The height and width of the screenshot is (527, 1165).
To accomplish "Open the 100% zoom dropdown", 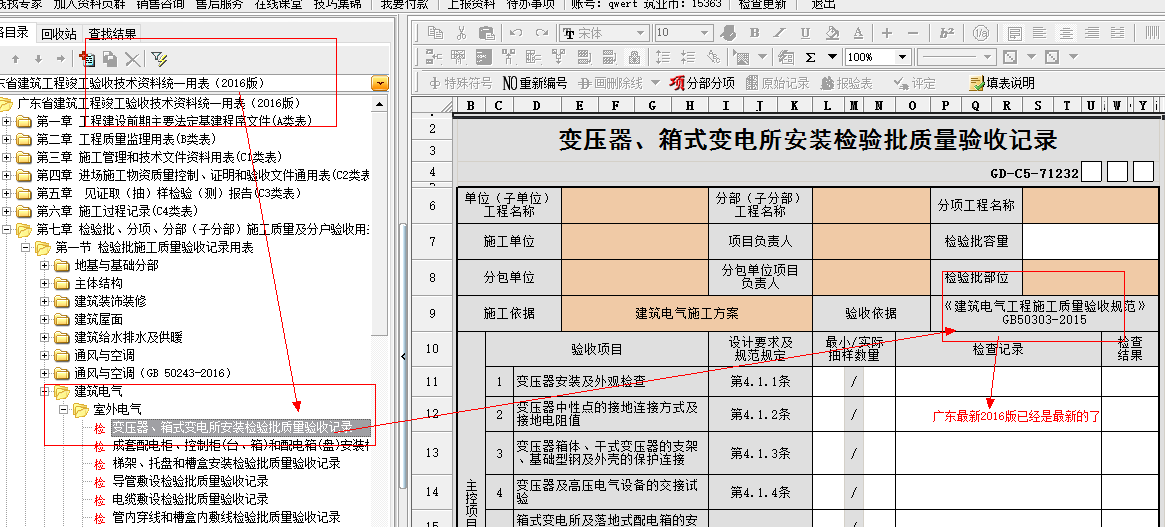I will 902,57.
